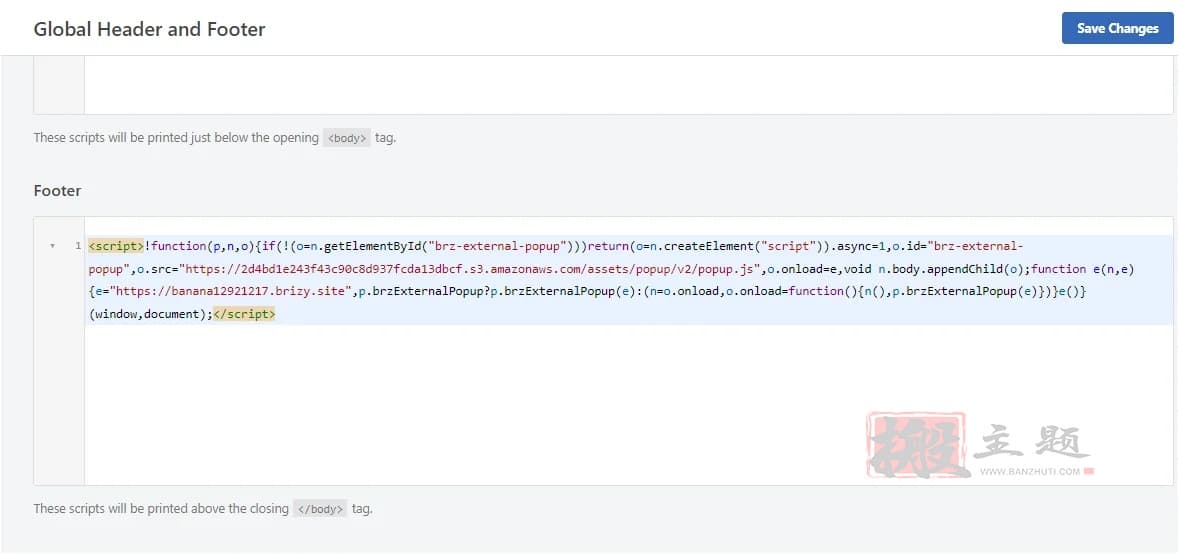Click the body scripts editor above Footer
The width and height of the screenshot is (1179, 554).
coord(603,84)
